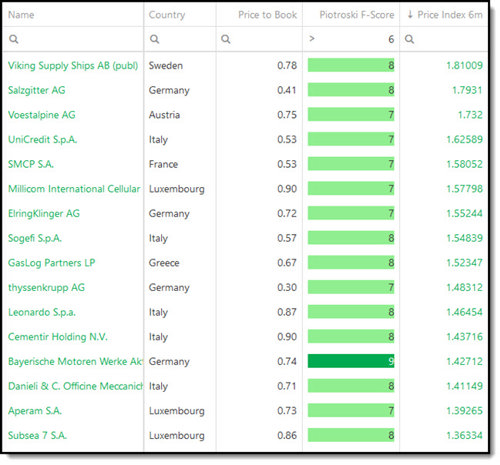Click Price Index value 1.36334
The image size is (500, 465).
pyautogui.click(x=464, y=436)
